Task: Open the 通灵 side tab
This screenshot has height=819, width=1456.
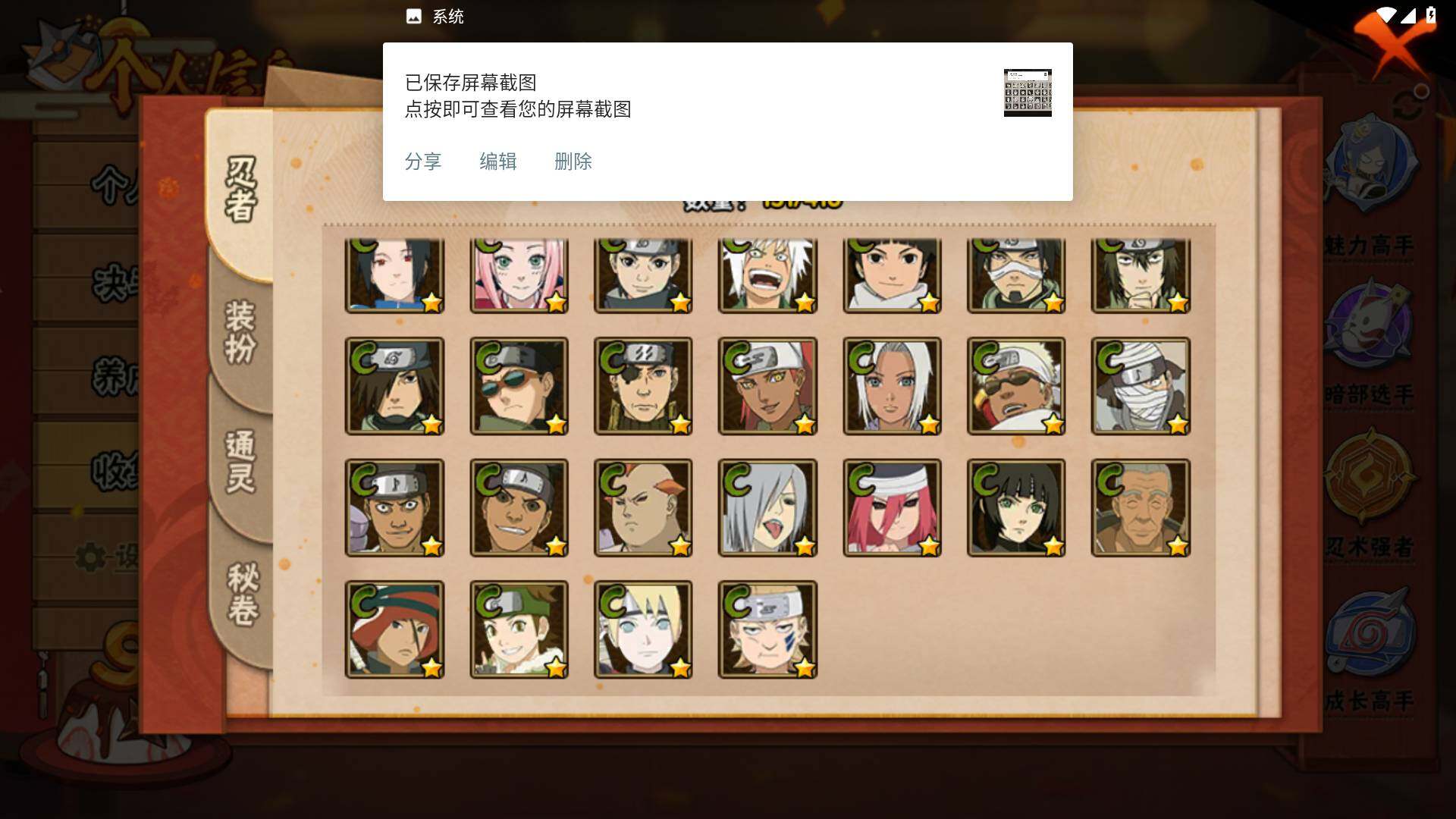Action: coord(241,463)
